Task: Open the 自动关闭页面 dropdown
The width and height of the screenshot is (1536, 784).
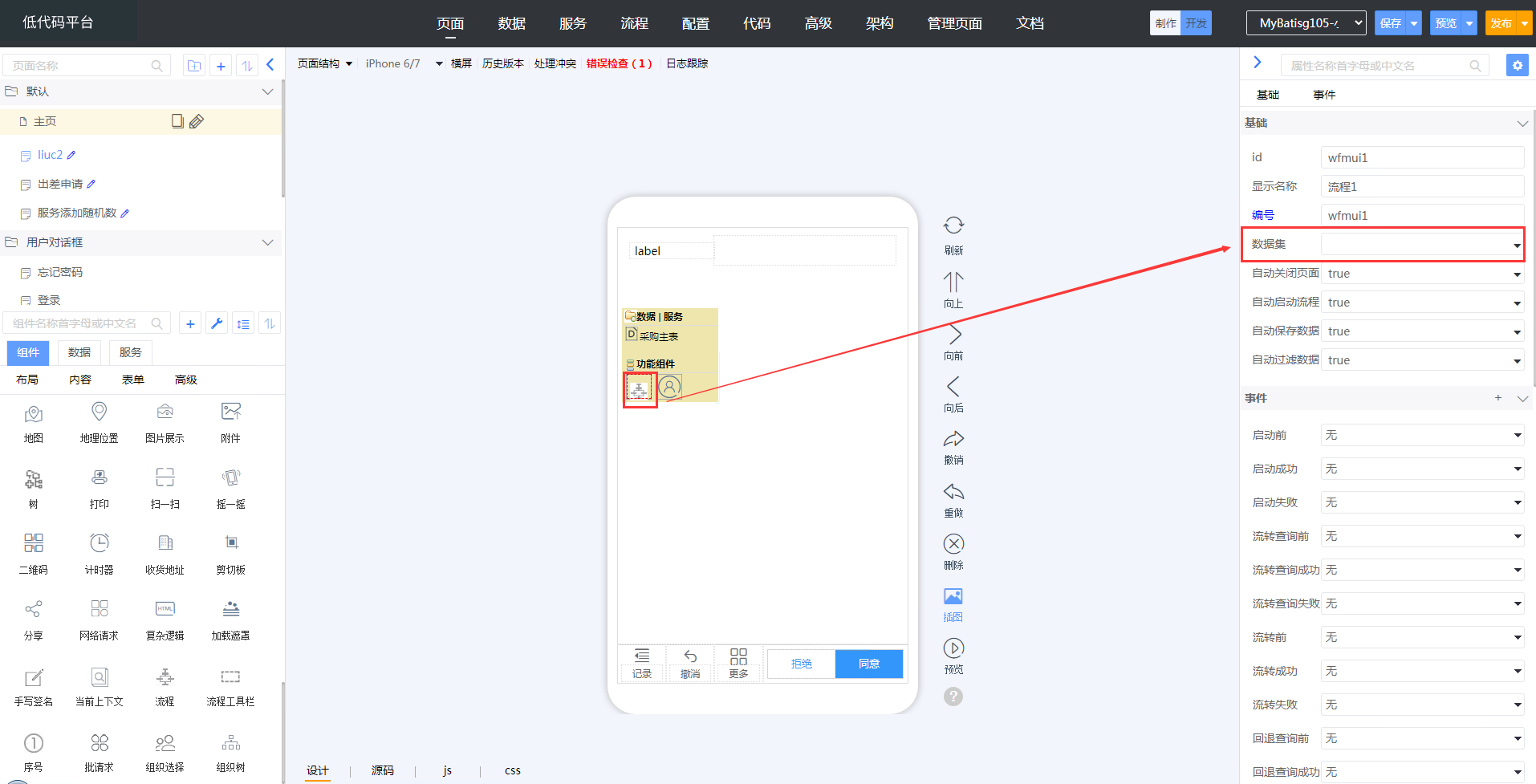Action: pos(1422,274)
